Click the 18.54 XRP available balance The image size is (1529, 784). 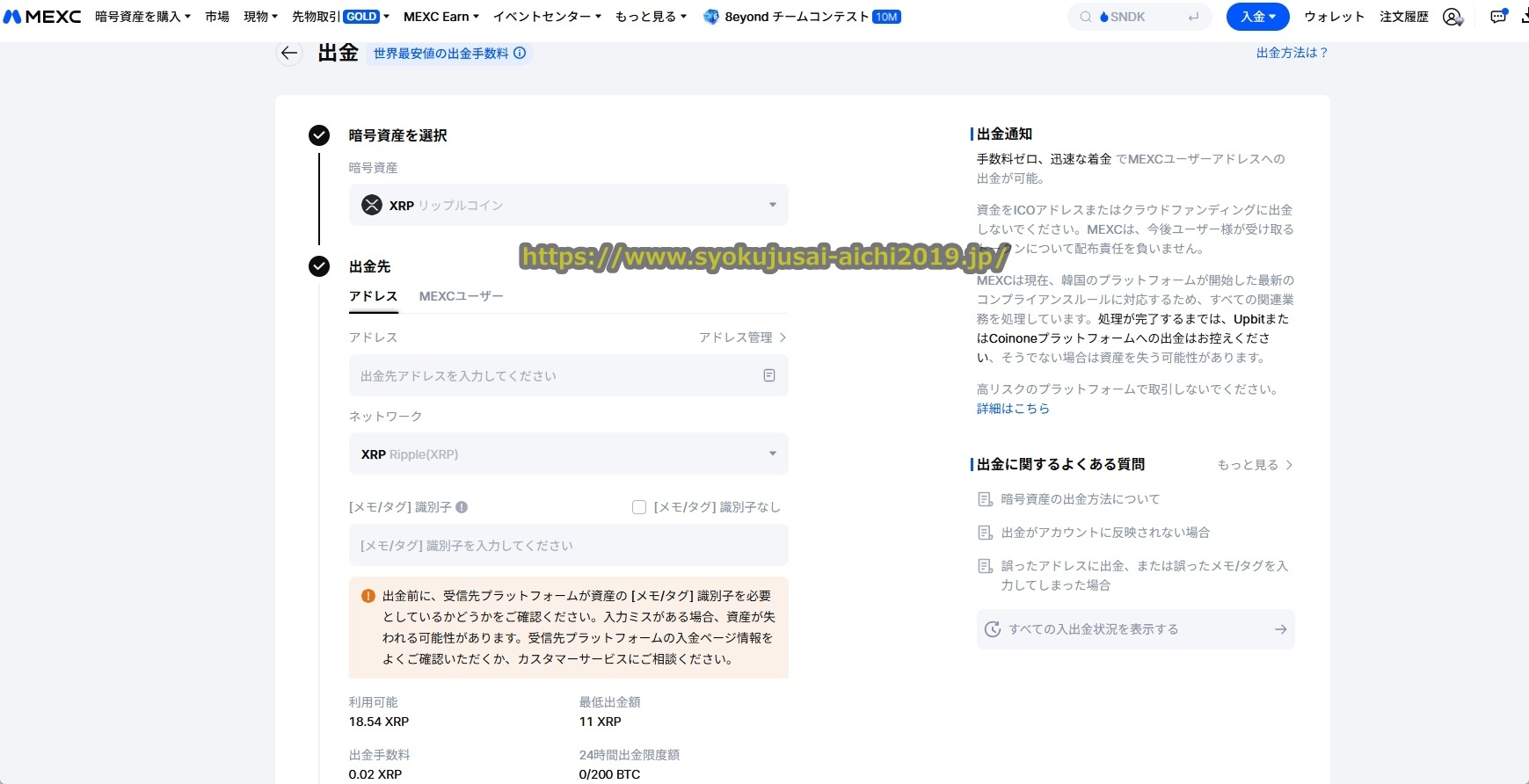379,722
